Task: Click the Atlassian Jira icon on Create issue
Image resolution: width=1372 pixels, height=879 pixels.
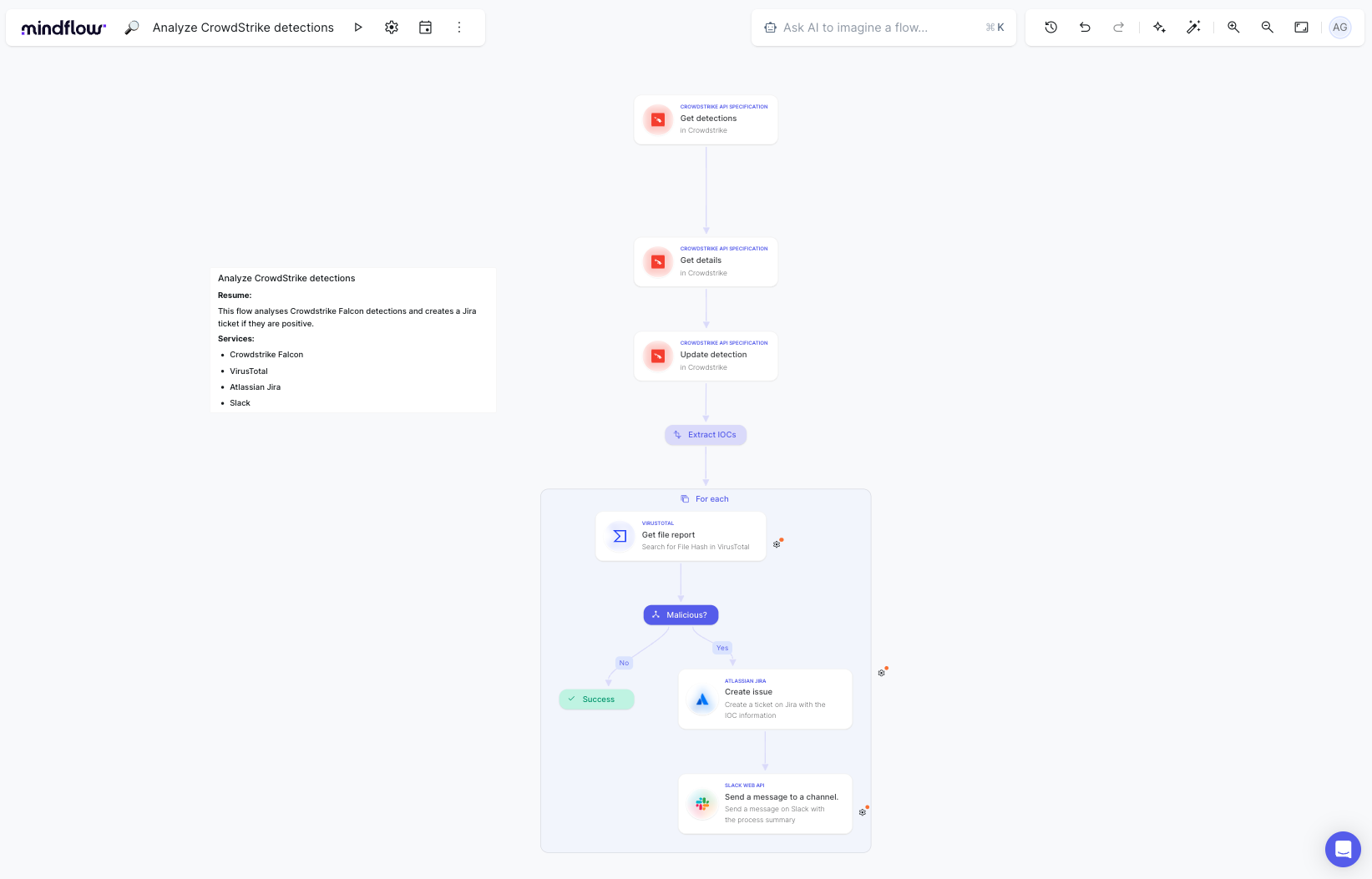Action: [702, 700]
